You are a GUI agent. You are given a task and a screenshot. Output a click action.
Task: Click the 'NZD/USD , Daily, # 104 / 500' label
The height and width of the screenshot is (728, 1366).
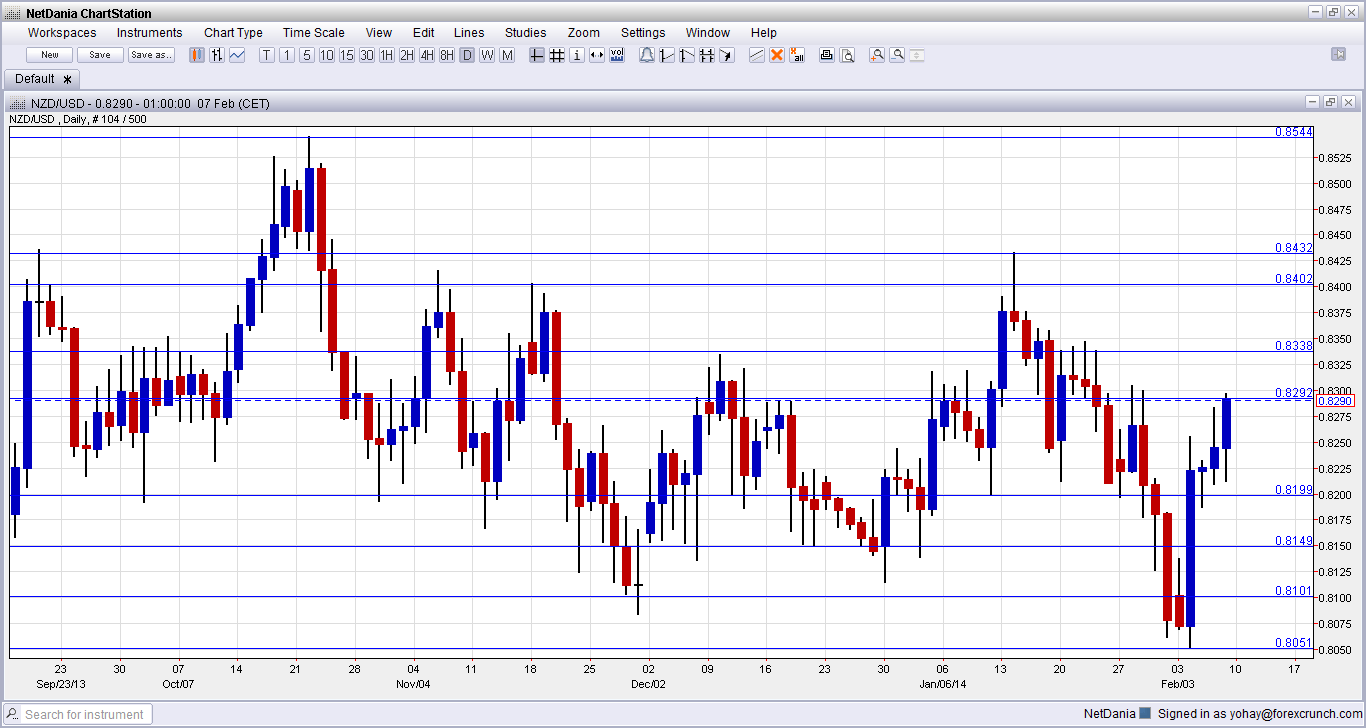point(78,119)
